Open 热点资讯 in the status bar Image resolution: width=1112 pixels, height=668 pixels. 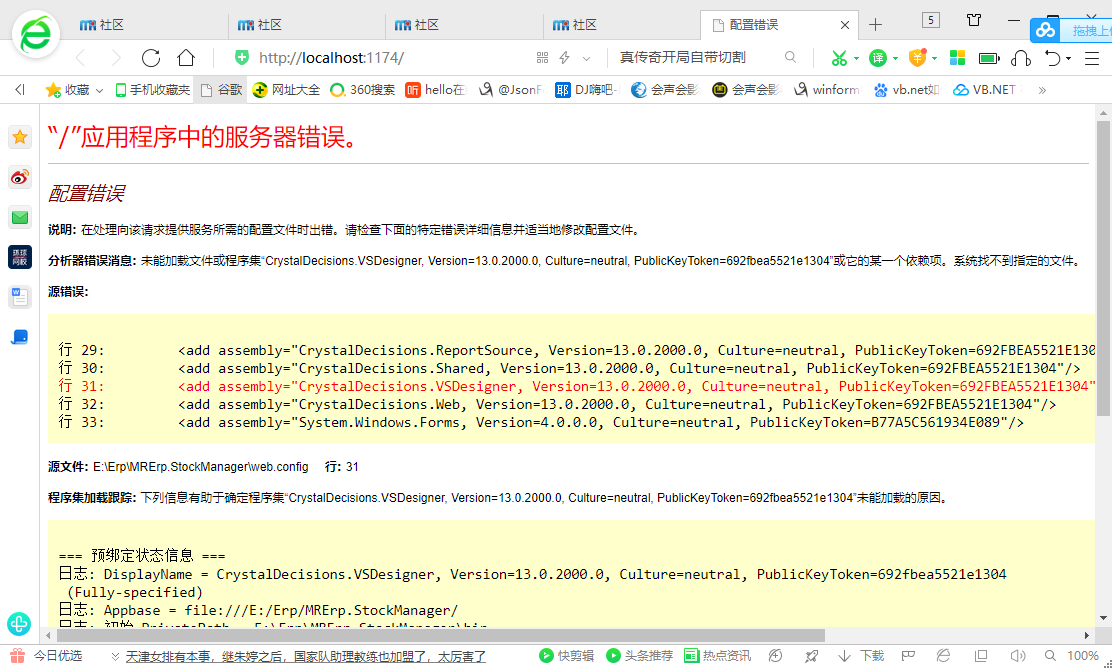tap(716, 656)
